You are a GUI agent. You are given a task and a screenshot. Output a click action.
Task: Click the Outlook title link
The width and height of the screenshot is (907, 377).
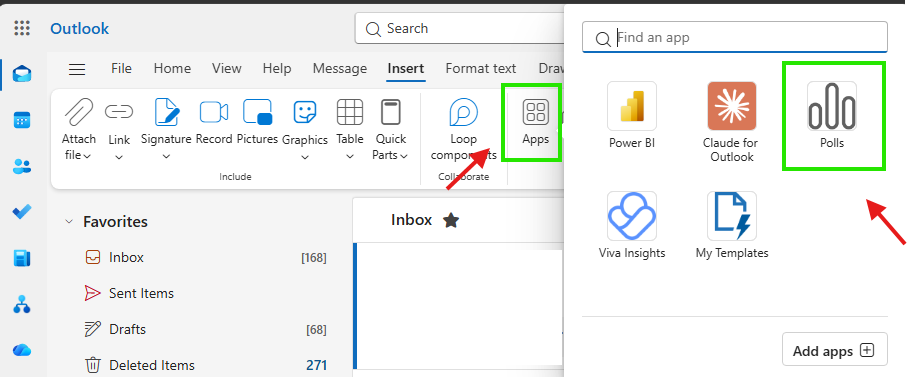79,28
